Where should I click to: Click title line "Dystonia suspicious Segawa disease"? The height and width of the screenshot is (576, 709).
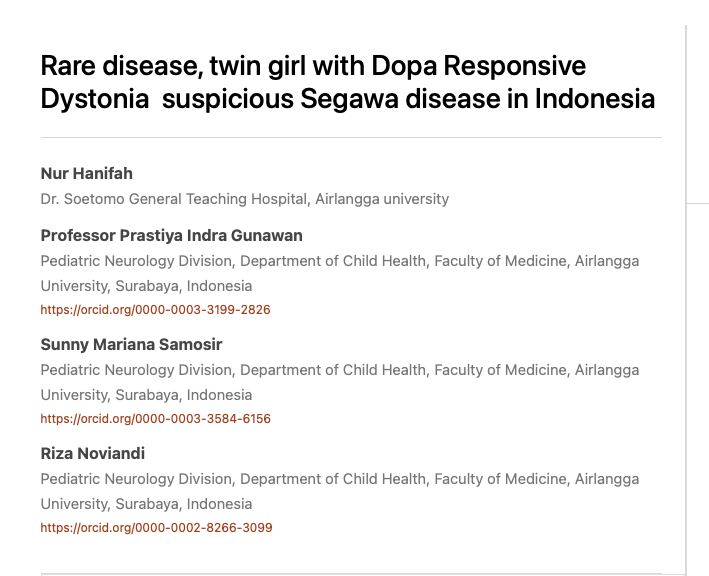pyautogui.click(x=347, y=100)
